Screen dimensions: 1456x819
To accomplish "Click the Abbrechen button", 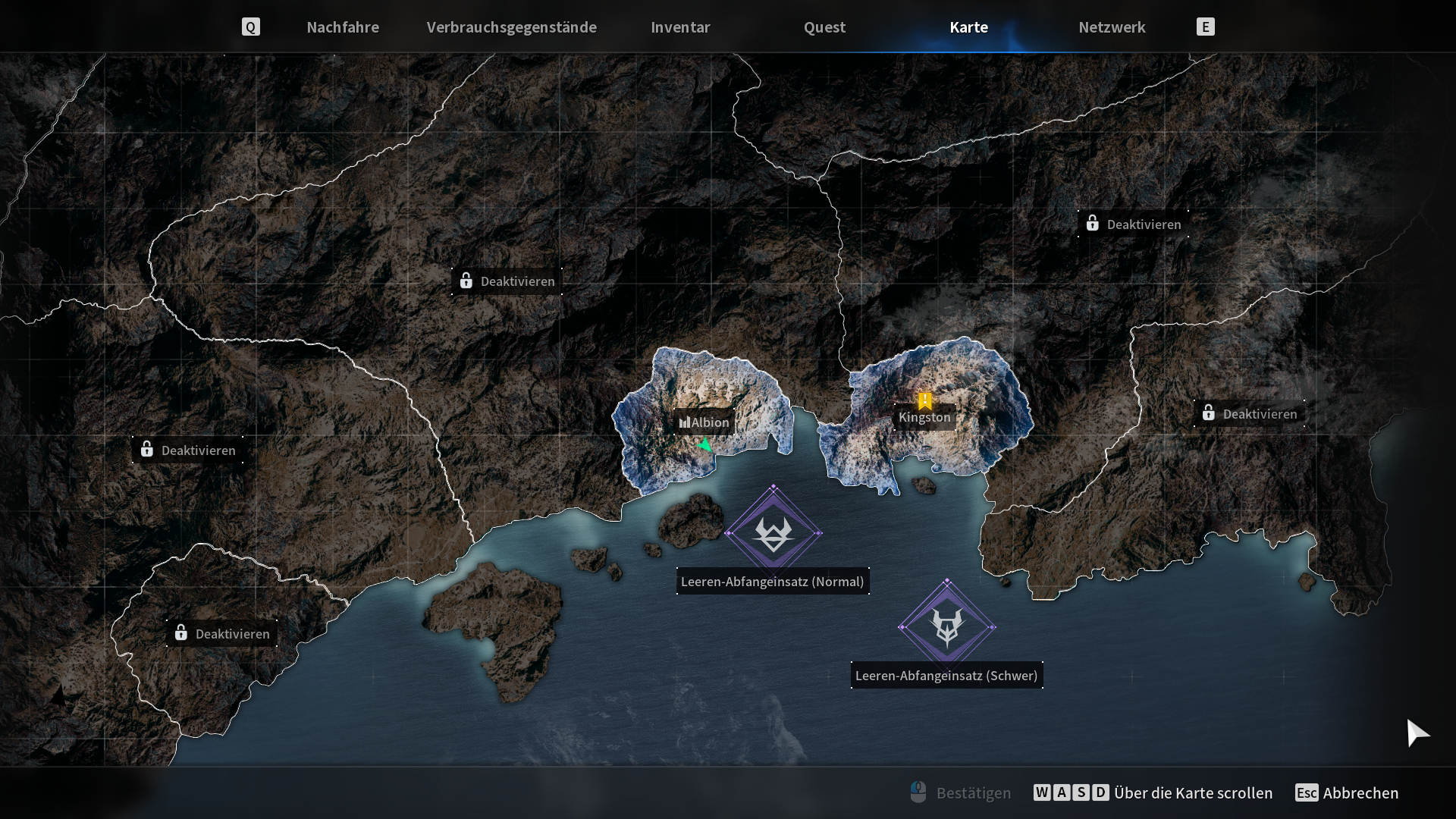I will tap(1360, 792).
